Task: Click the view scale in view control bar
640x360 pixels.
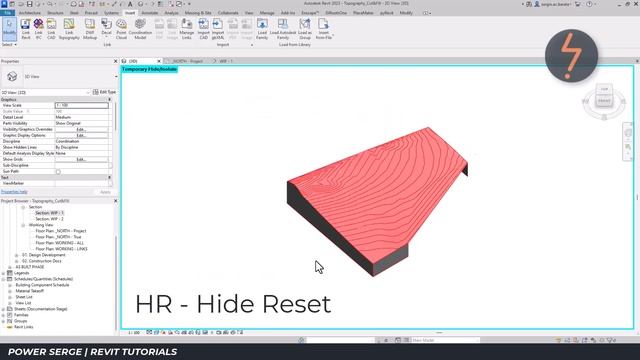Action: click(134, 333)
